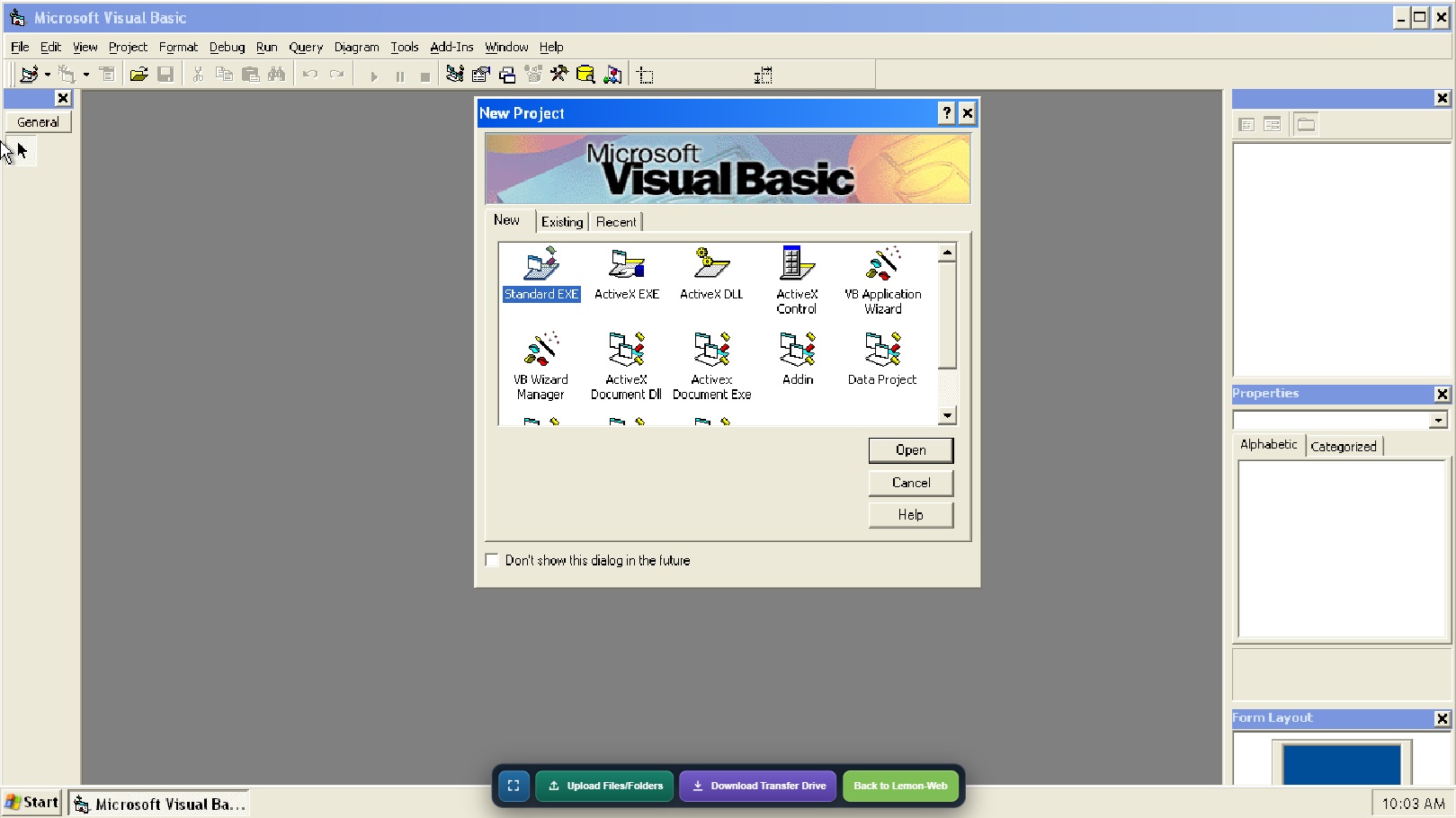Viewport: 1456px width, 818px height.
Task: Open the Properties Window toolbar icon
Action: [481, 75]
